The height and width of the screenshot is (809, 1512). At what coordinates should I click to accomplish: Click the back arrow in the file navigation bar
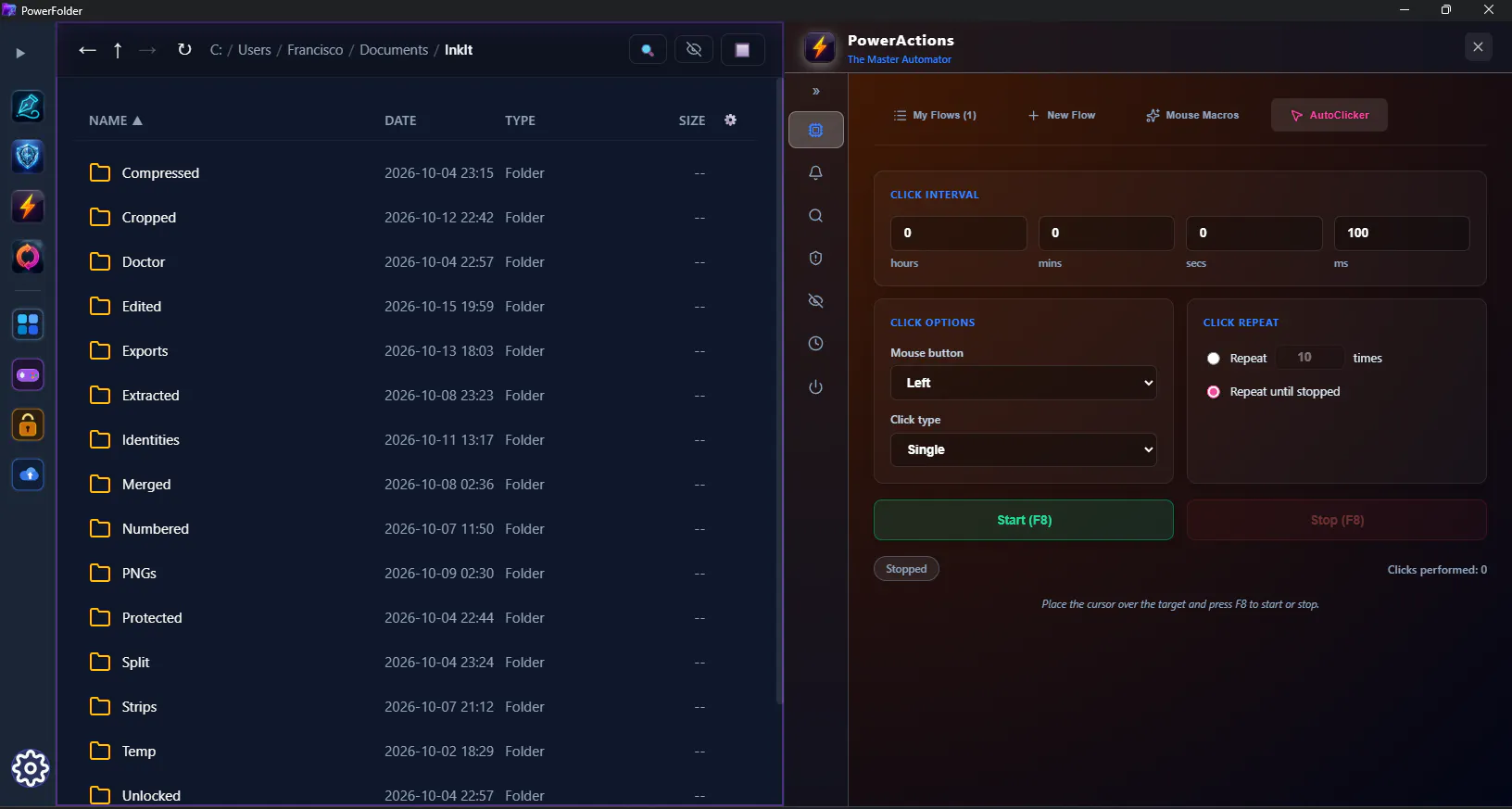pyautogui.click(x=87, y=50)
